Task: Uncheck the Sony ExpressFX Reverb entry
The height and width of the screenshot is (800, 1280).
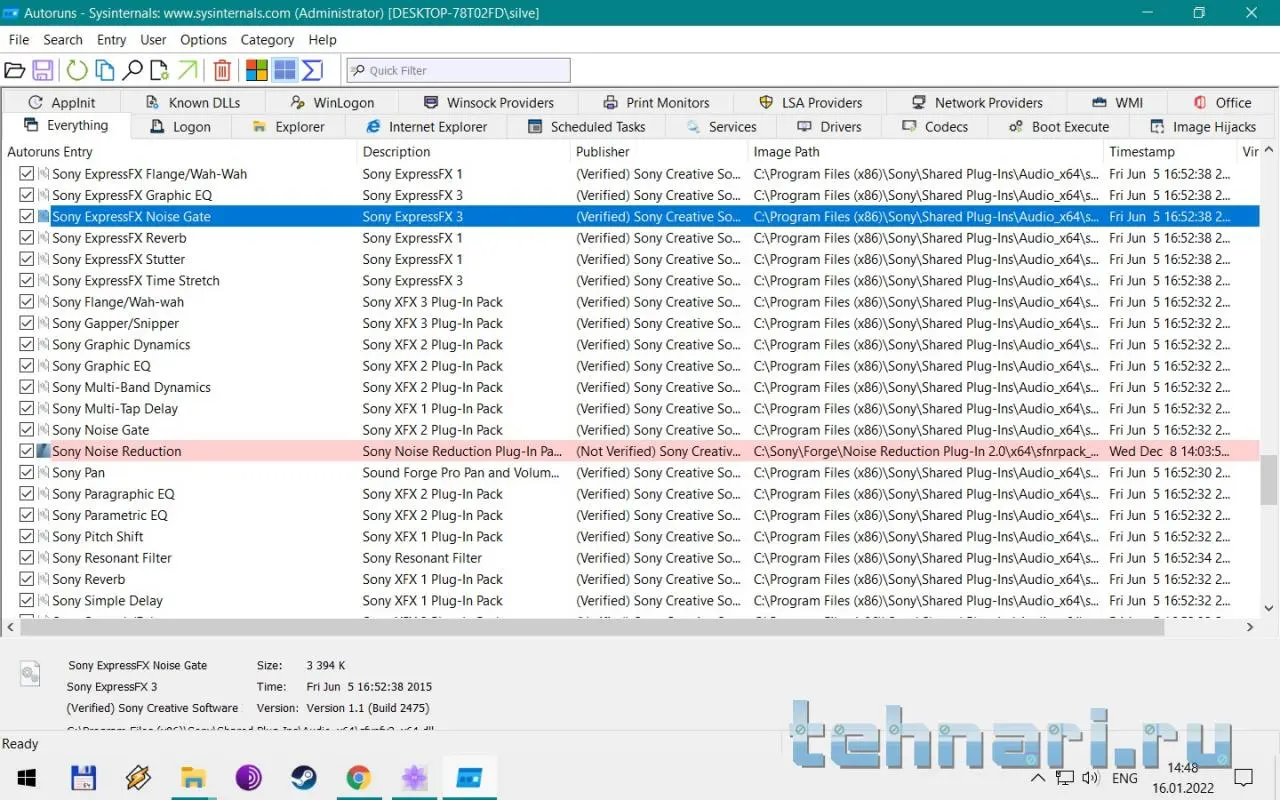Action: (x=26, y=238)
